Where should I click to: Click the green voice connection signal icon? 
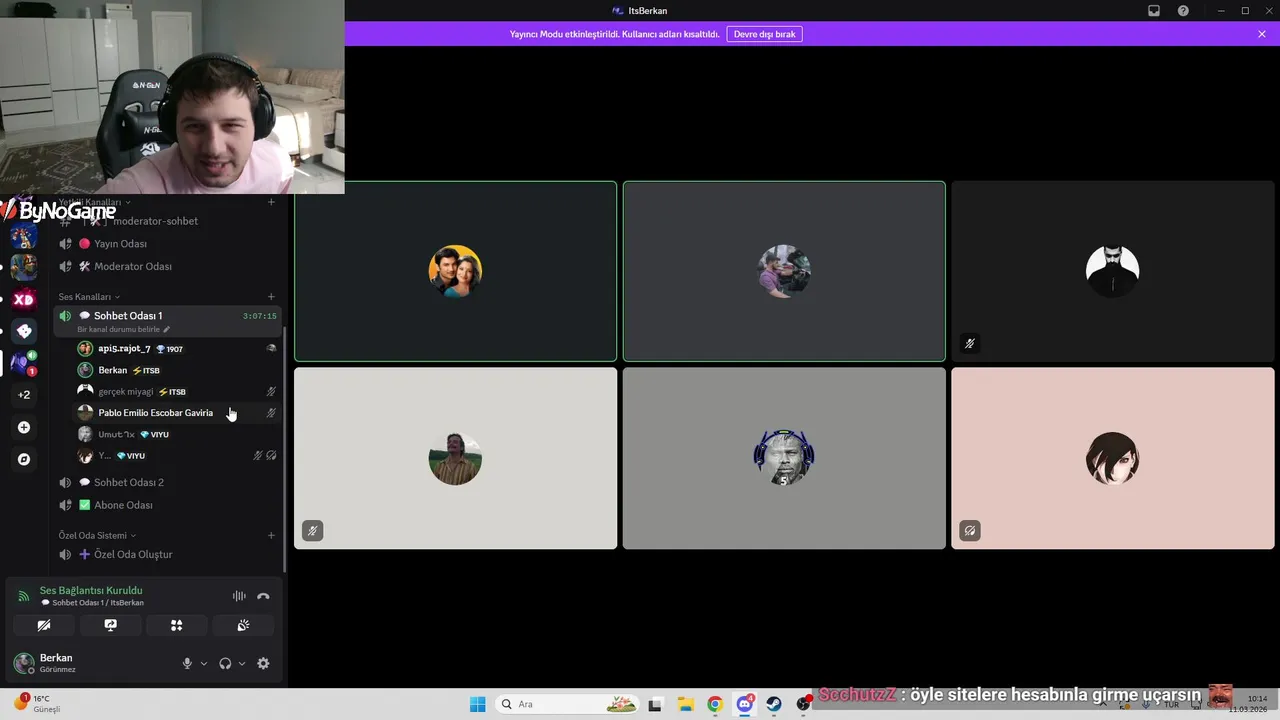pos(24,596)
